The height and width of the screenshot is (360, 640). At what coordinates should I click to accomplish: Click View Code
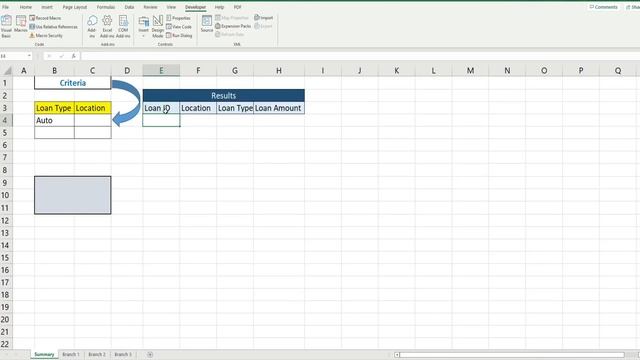179,27
